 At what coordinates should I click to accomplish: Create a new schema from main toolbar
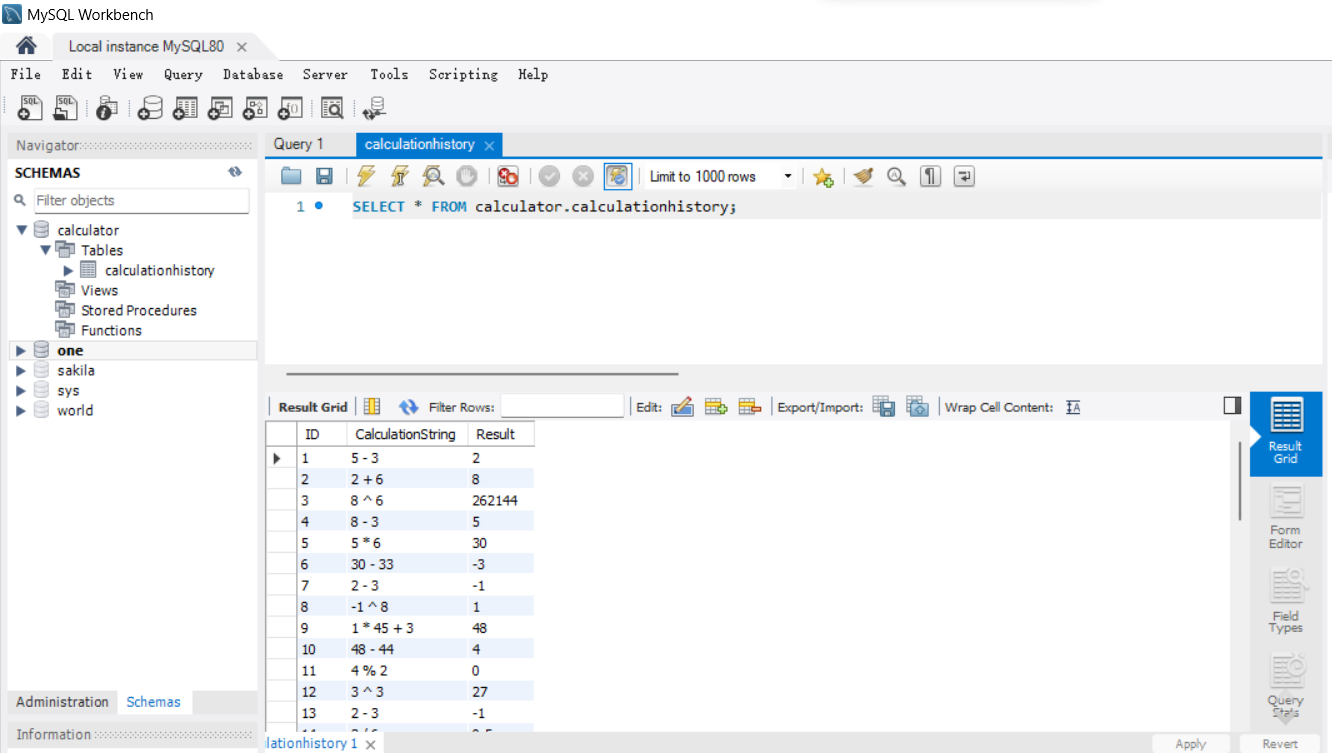(x=151, y=108)
